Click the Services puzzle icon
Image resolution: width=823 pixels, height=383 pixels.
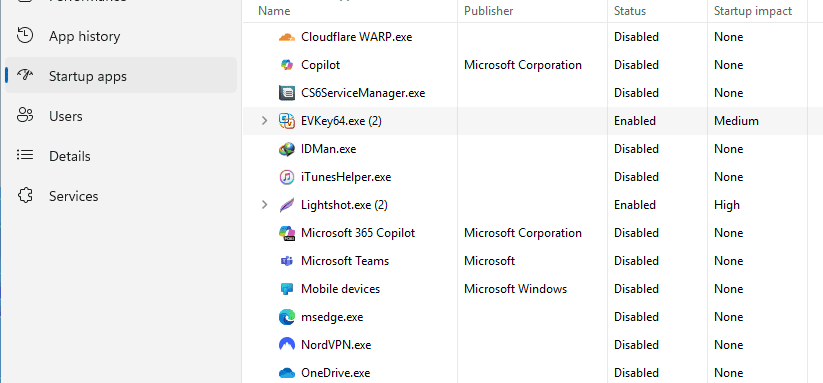pyautogui.click(x=25, y=196)
